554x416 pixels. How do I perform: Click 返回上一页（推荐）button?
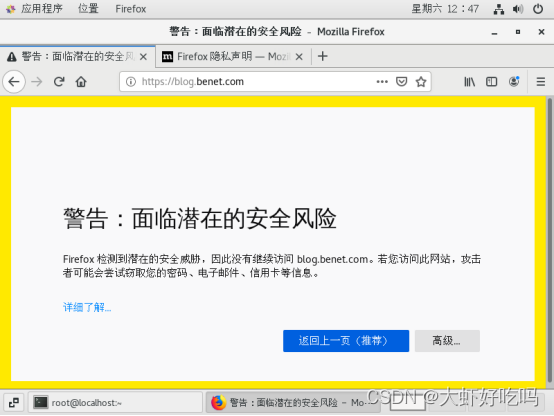[x=346, y=341]
